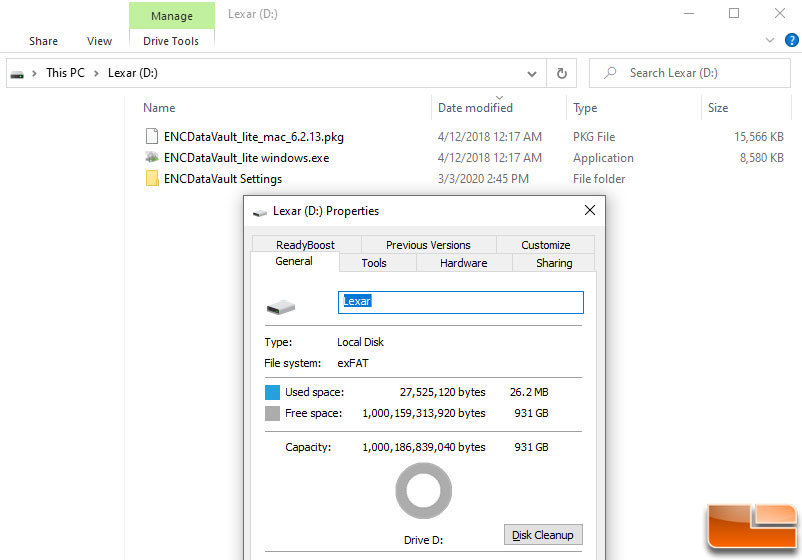The height and width of the screenshot is (560, 802).
Task: Click the drive icon in the address bar
Action: pyautogui.click(x=17, y=74)
